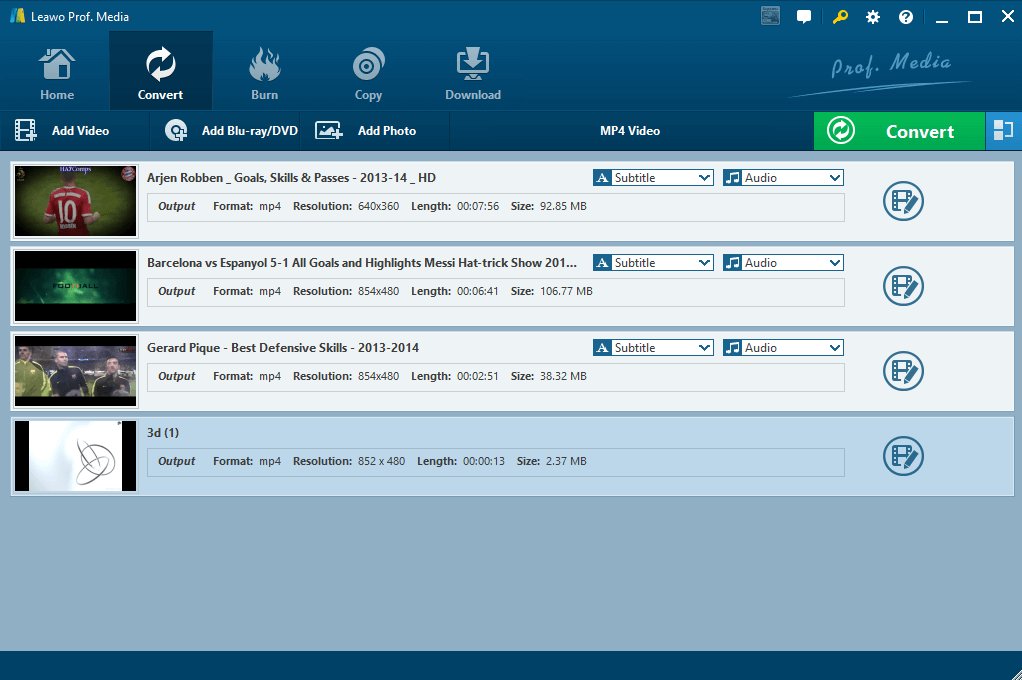This screenshot has height=680, width=1022.
Task: Open the Download tab
Action: (x=473, y=74)
